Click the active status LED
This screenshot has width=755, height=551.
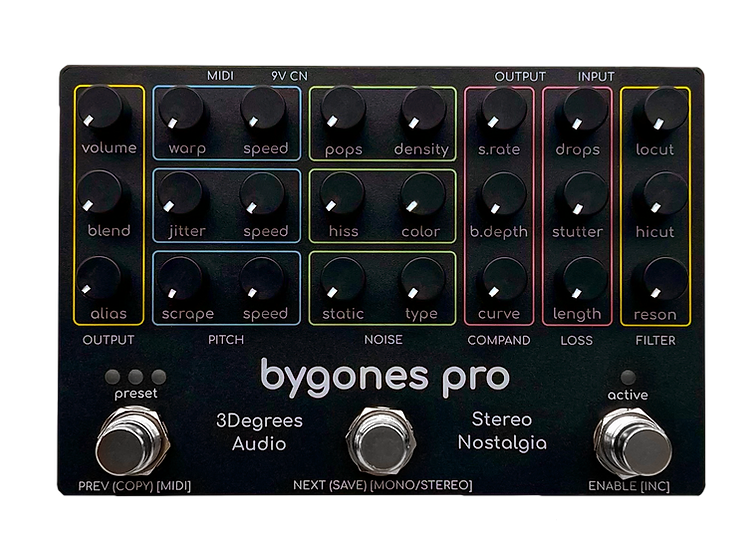coord(628,377)
